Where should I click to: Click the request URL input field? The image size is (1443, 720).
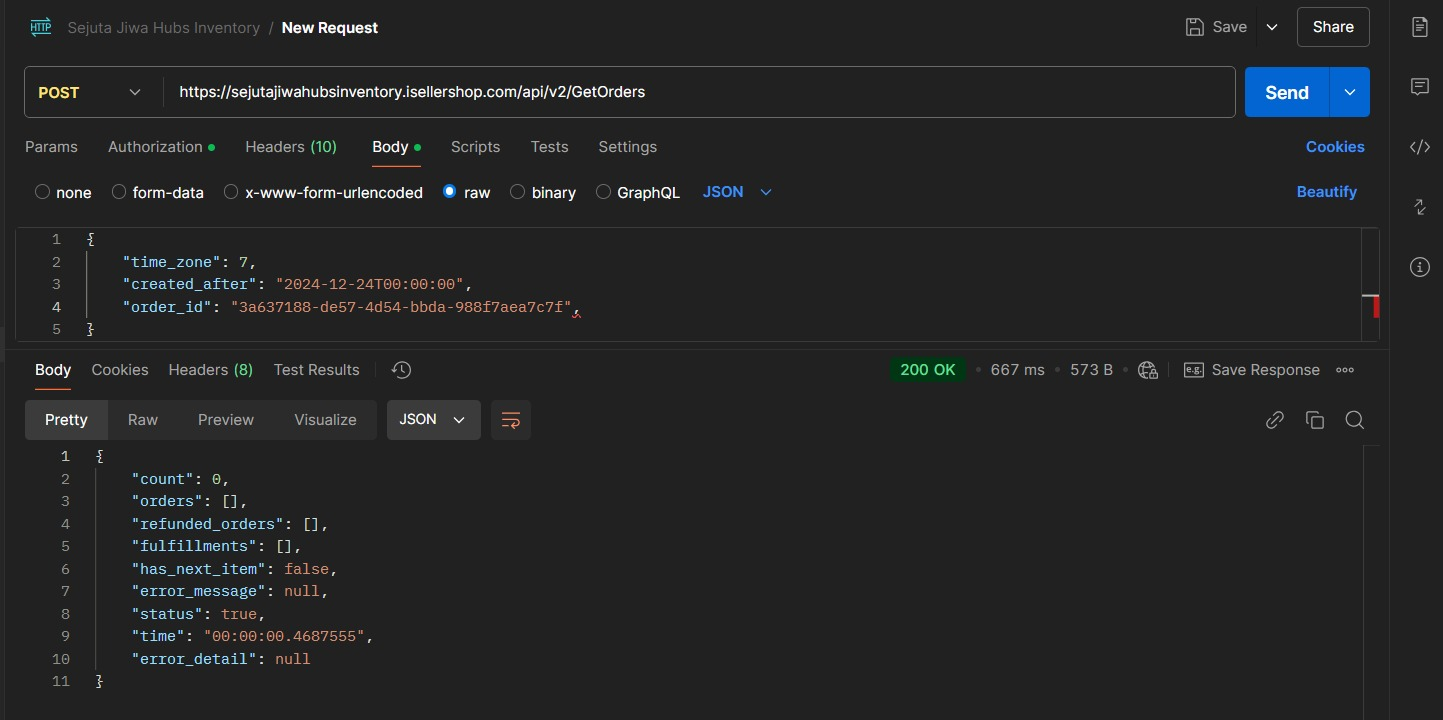(x=700, y=92)
